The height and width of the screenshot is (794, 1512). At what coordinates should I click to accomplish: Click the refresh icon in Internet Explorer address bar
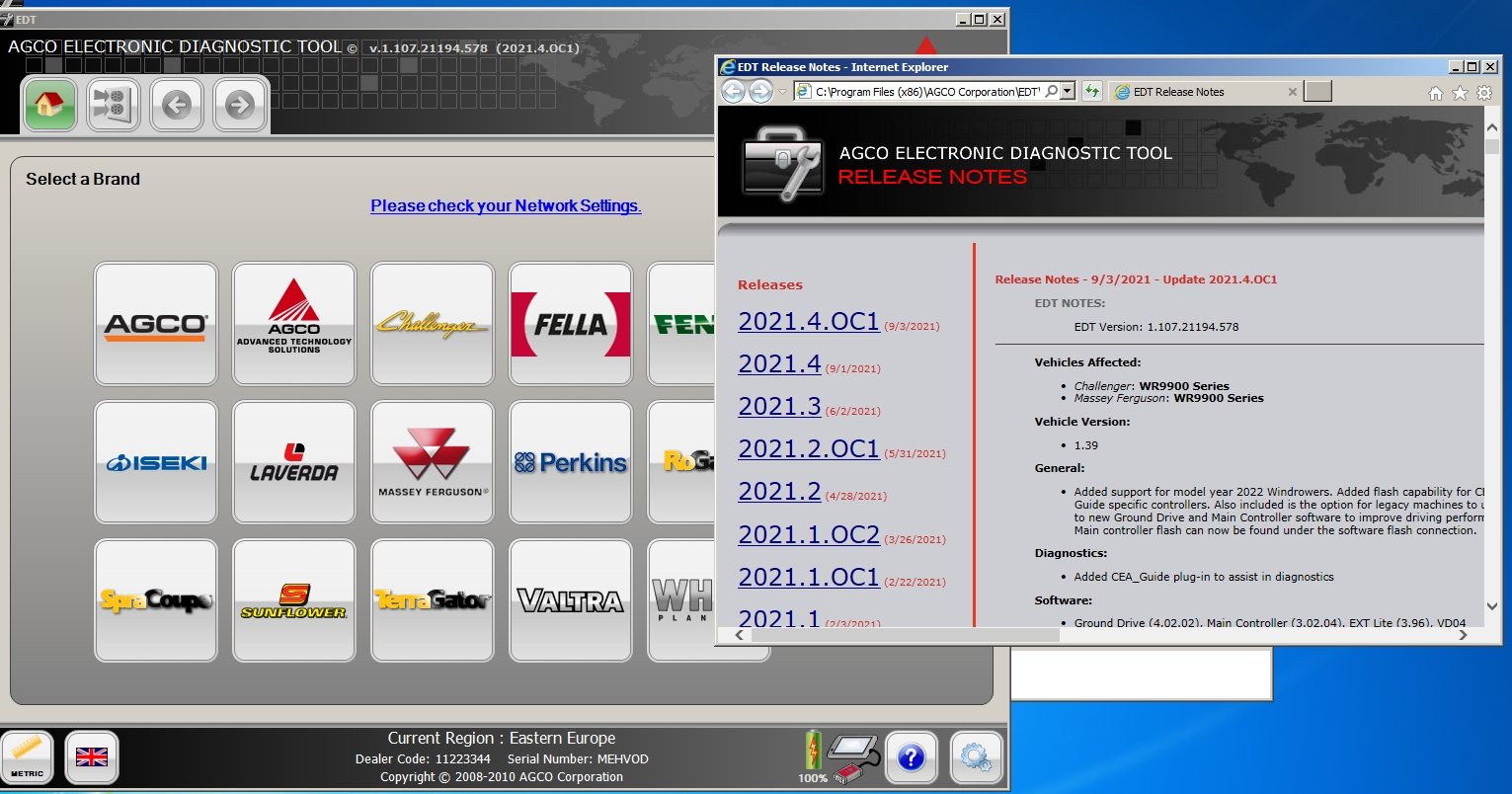coord(1092,91)
